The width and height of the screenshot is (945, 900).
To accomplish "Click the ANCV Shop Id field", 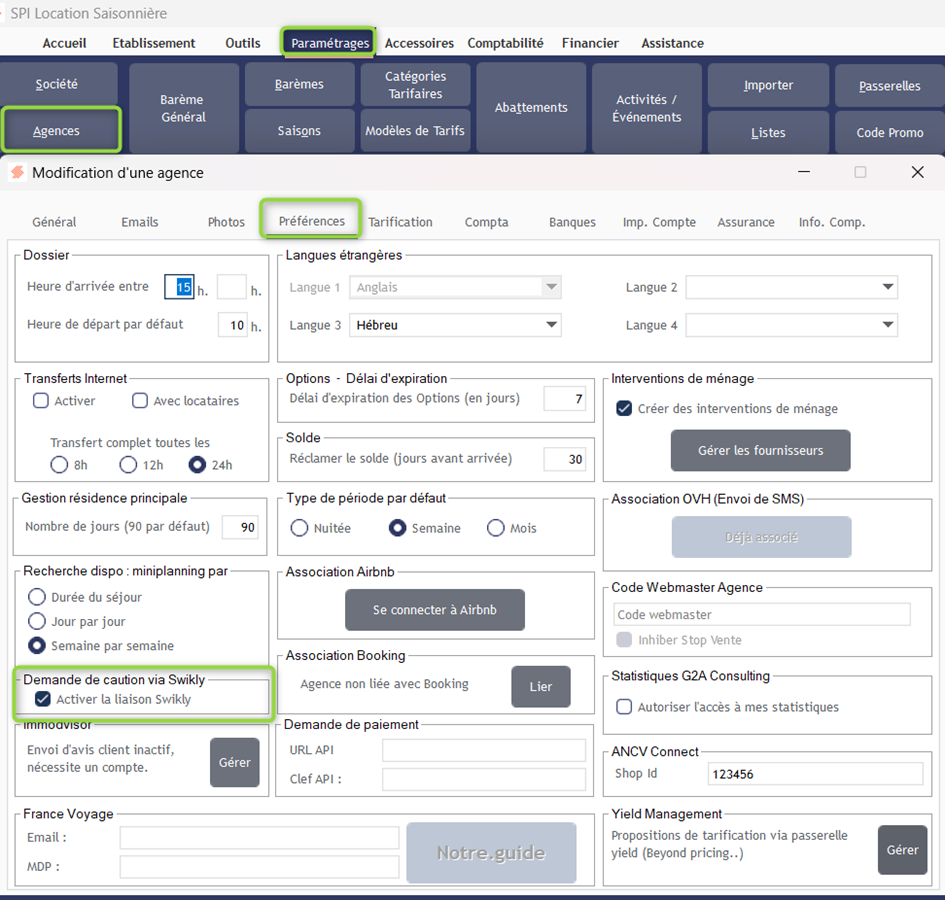I will pyautogui.click(x=815, y=774).
